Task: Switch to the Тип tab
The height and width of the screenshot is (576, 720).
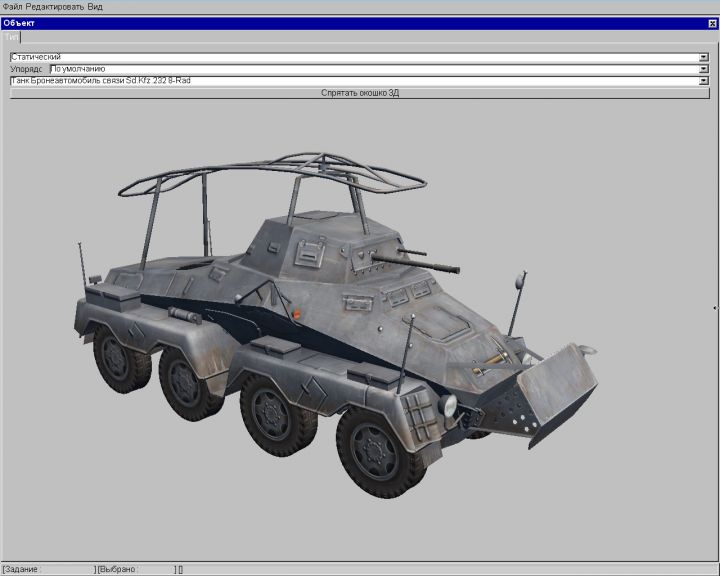Action: (x=11, y=36)
